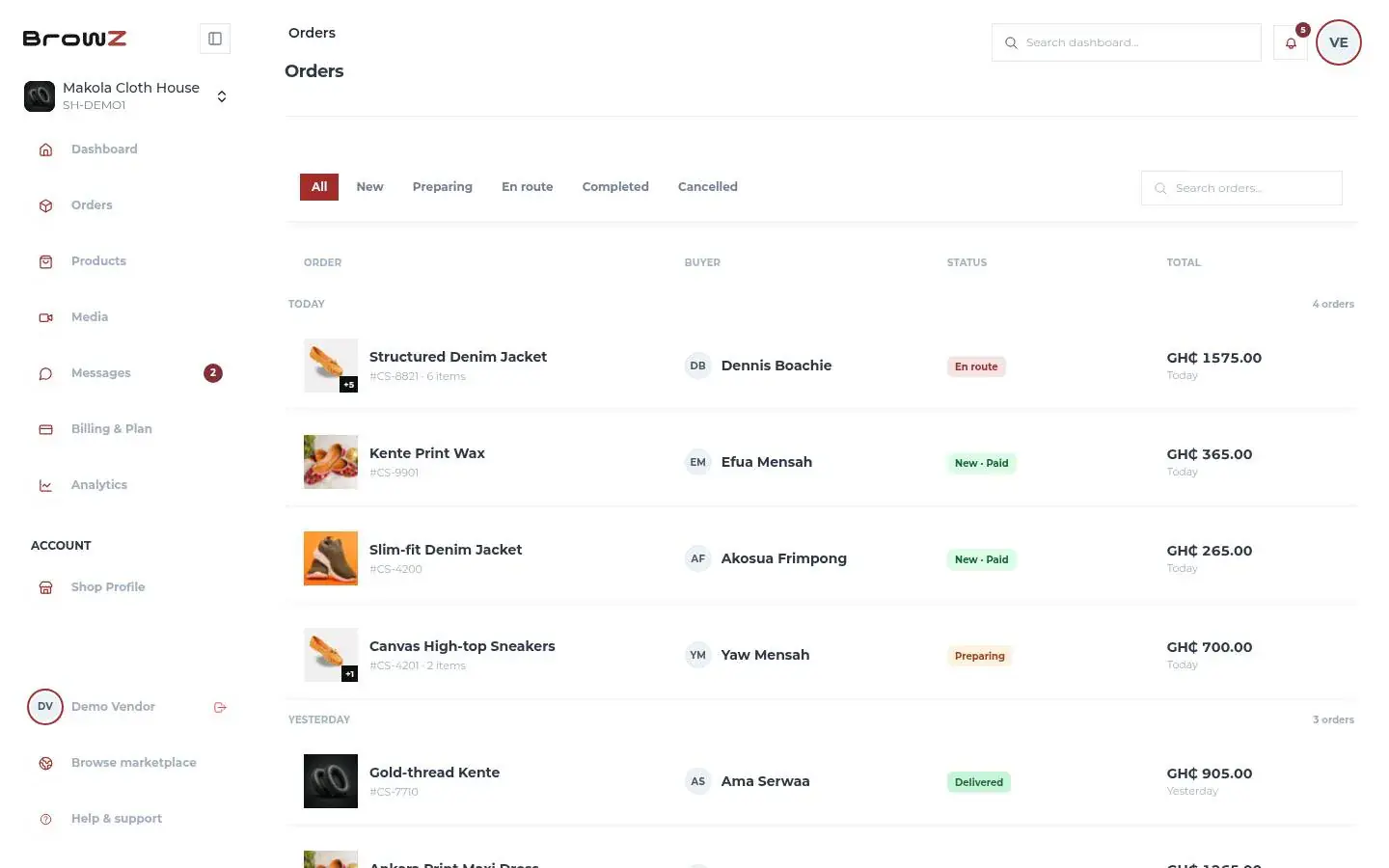The height and width of the screenshot is (868, 1389).
Task: Switch to the New orders tab
Action: pos(369,187)
